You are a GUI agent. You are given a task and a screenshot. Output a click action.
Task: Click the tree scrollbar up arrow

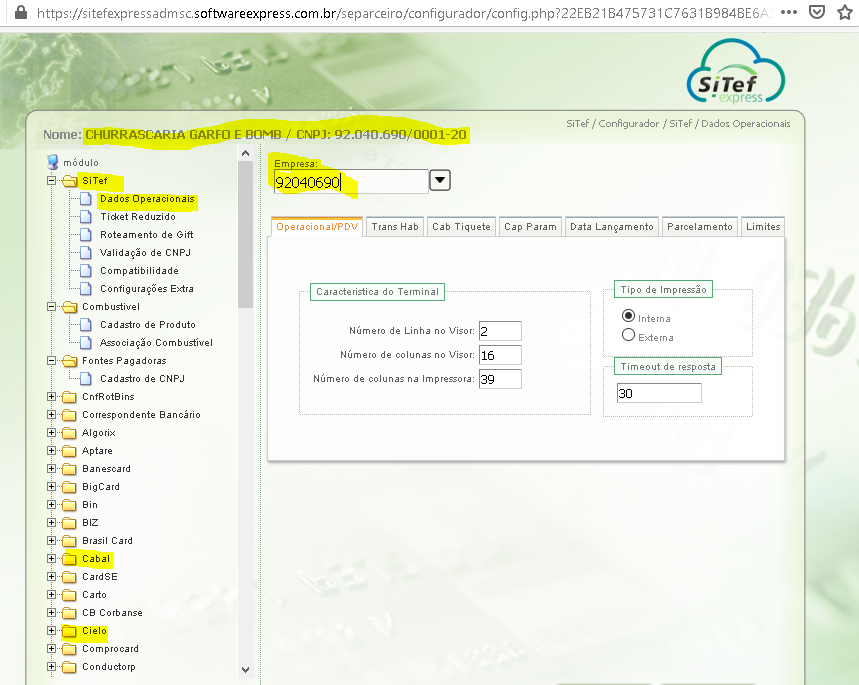(x=245, y=153)
